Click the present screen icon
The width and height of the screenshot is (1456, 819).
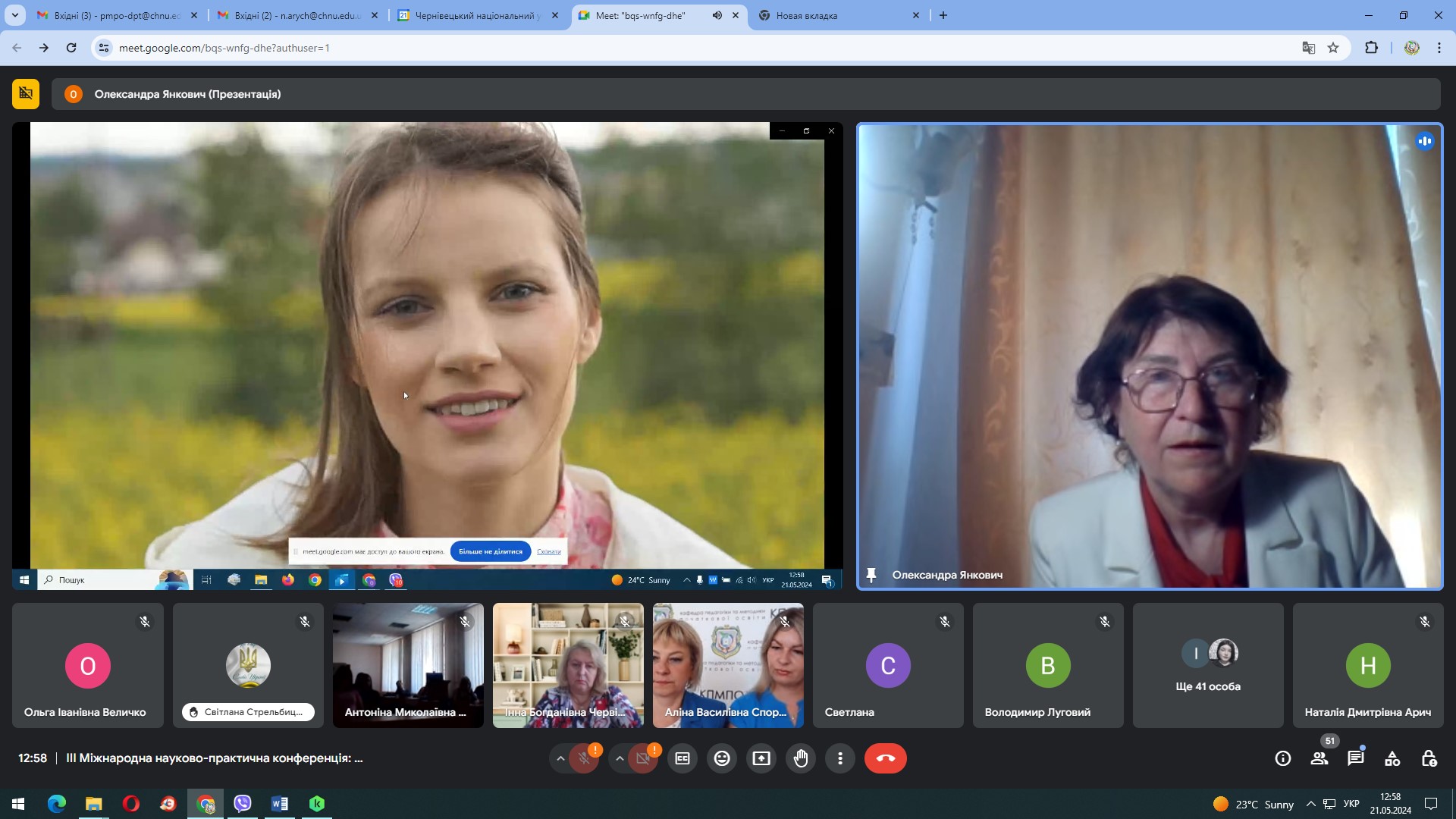(761, 758)
